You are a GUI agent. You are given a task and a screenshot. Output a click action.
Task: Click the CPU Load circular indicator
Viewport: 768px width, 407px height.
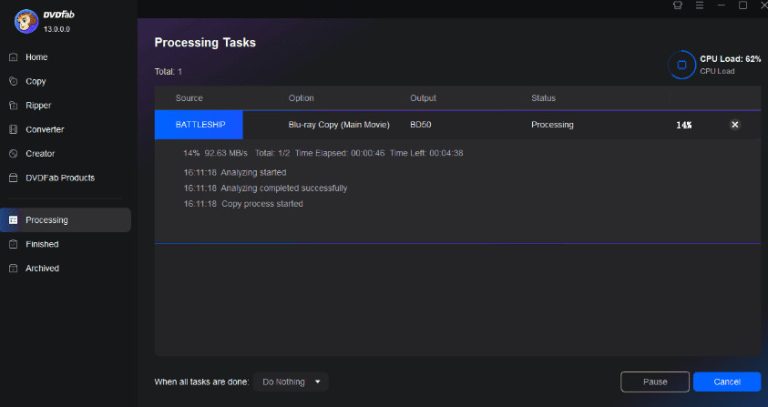click(x=681, y=65)
